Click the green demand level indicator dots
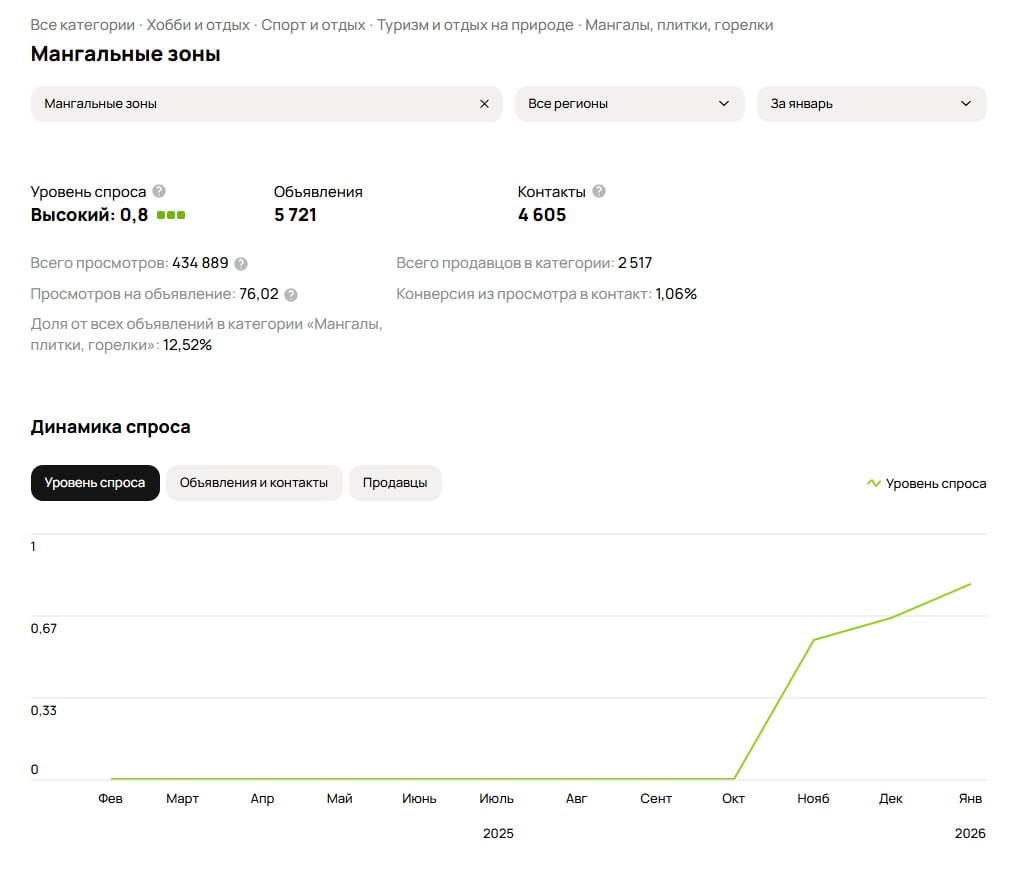1023x873 pixels. 171,215
